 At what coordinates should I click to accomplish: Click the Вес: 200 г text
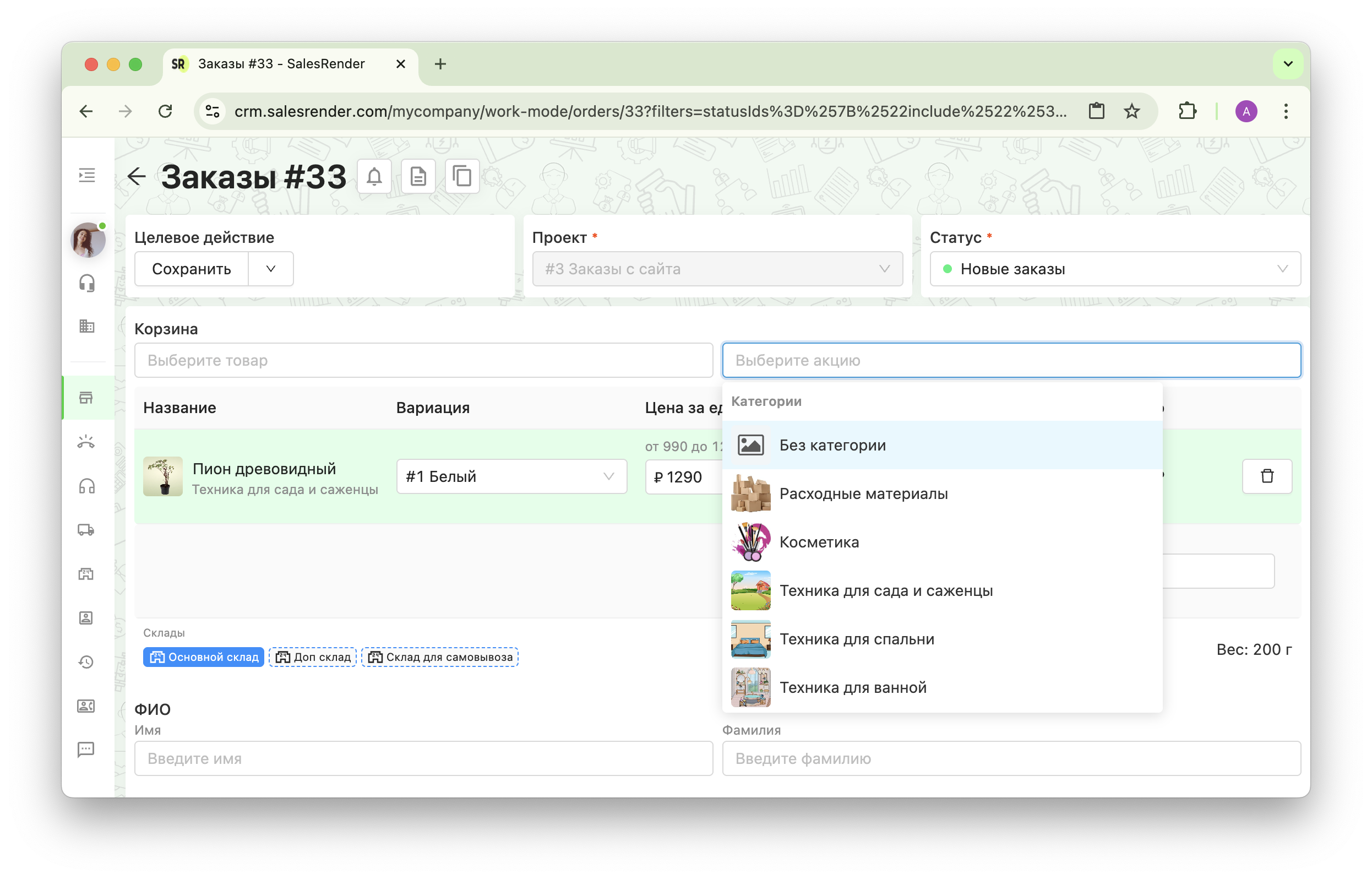pos(1254,649)
